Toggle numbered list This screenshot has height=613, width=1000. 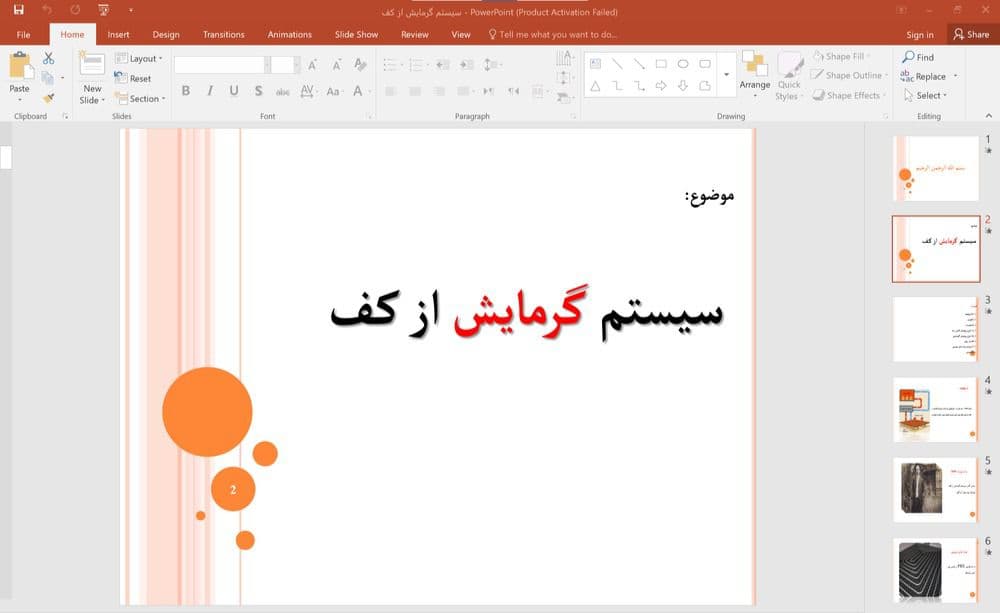click(418, 64)
